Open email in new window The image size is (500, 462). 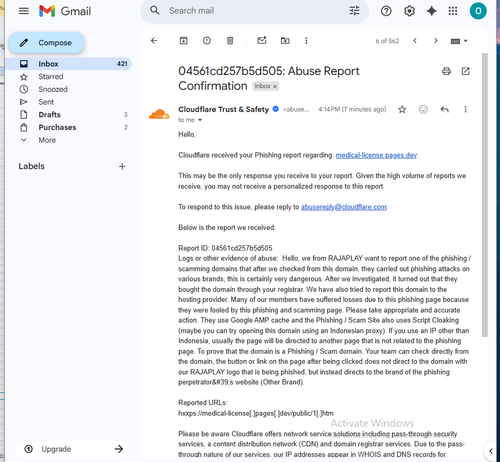point(465,71)
